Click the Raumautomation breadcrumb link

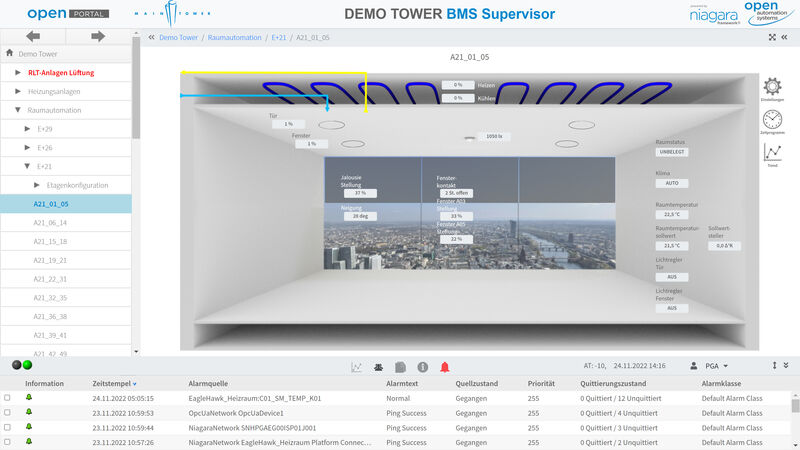(x=236, y=37)
